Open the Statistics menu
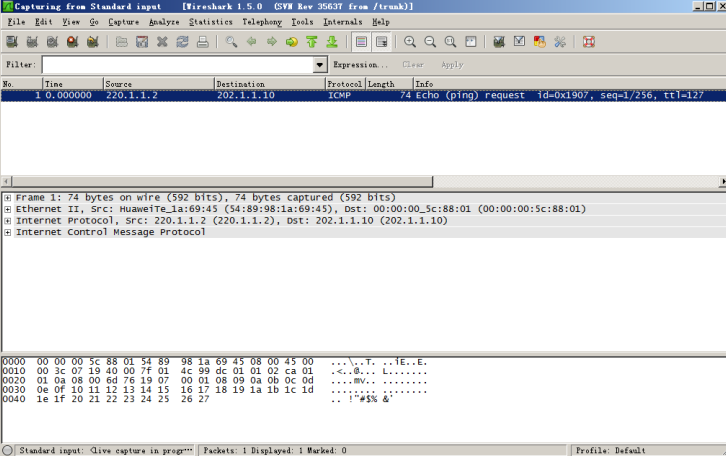This screenshot has height=456, width=726. pos(210,21)
